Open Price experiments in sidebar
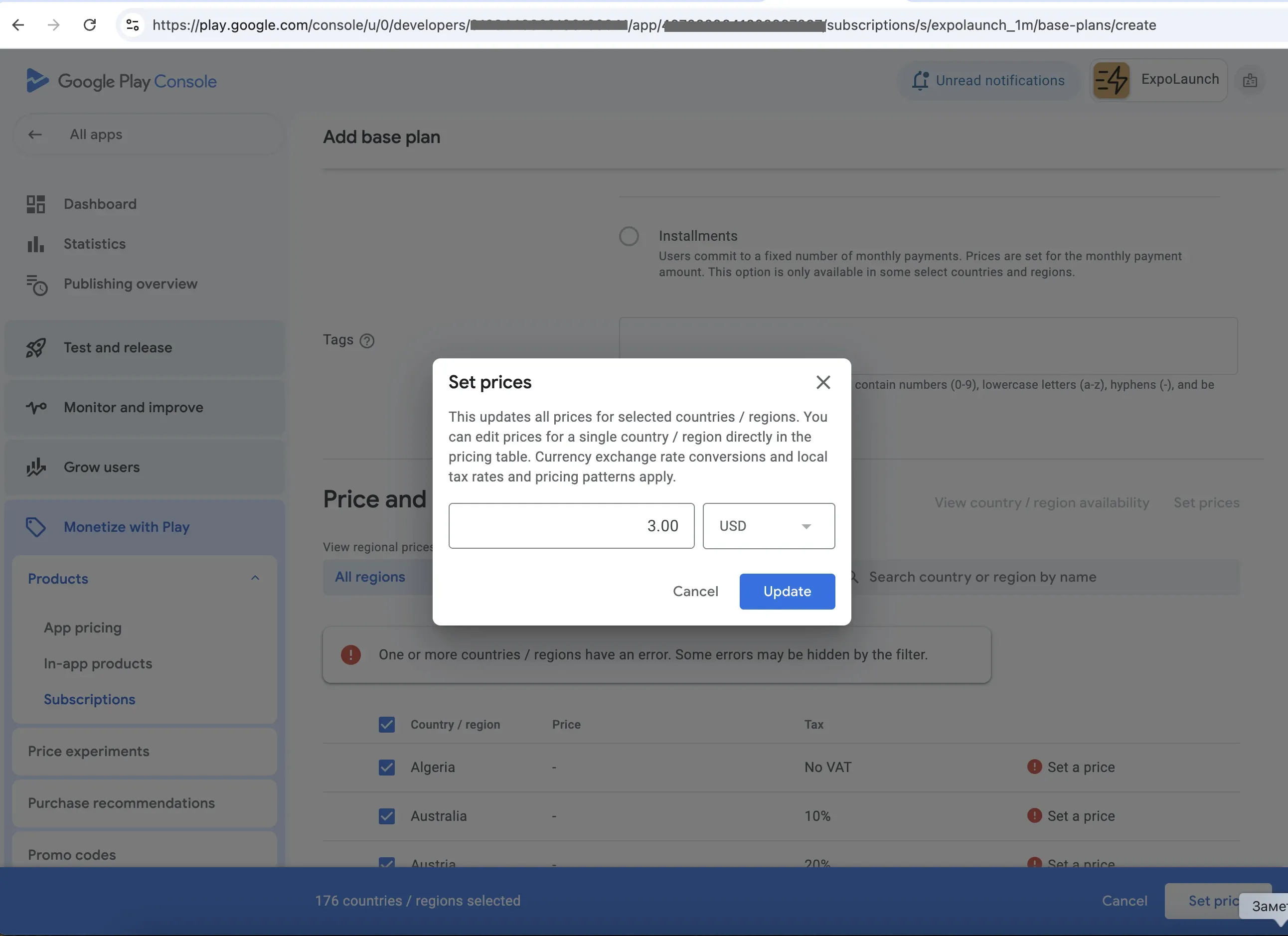 145,752
